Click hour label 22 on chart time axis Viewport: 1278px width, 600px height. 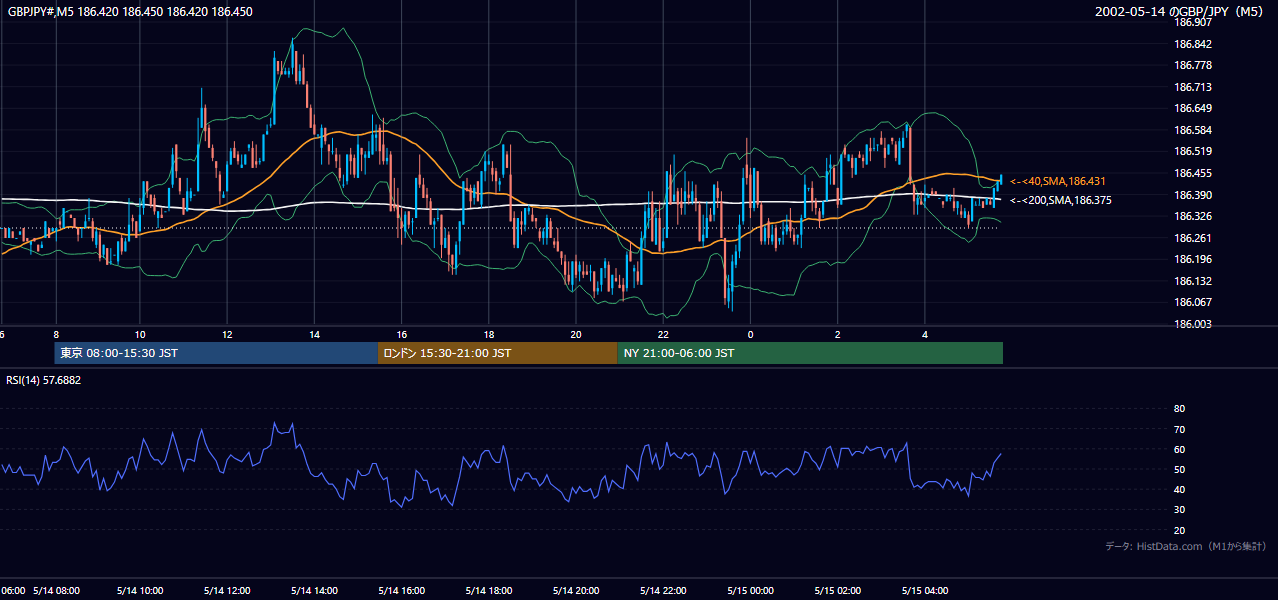[662, 334]
